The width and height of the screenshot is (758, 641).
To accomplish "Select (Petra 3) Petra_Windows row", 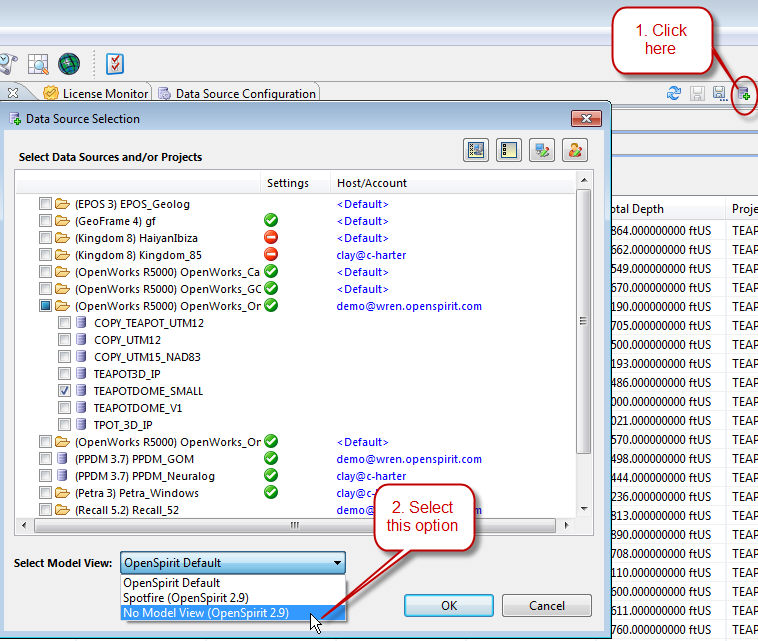I will click(137, 493).
